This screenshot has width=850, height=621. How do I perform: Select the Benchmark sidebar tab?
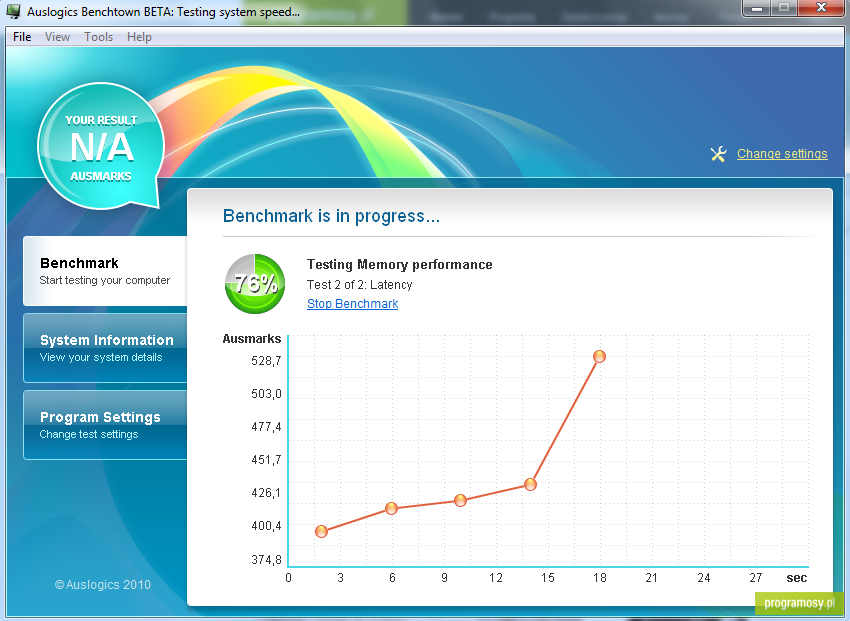pos(105,271)
